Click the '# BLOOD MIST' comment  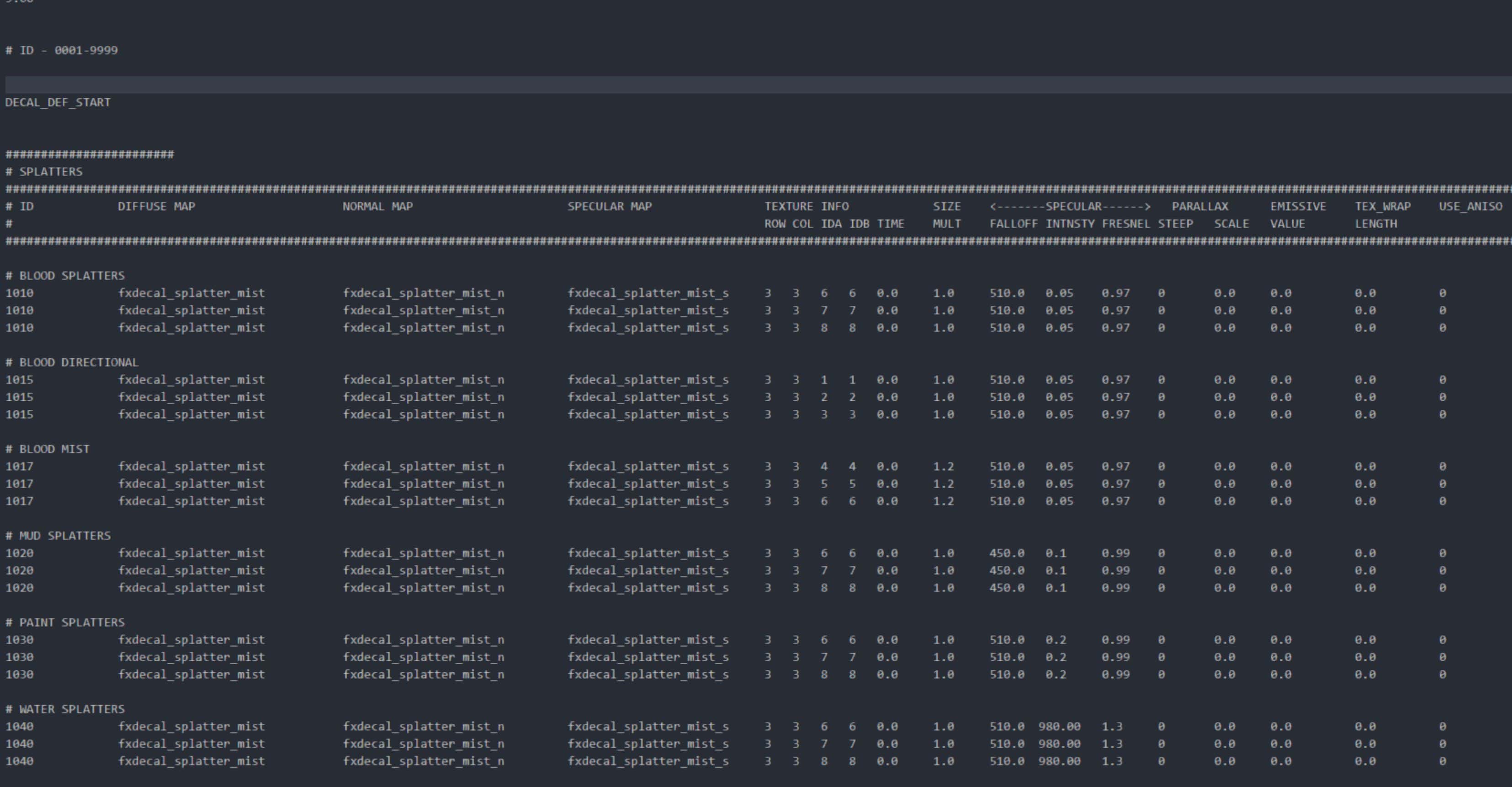tap(48, 449)
